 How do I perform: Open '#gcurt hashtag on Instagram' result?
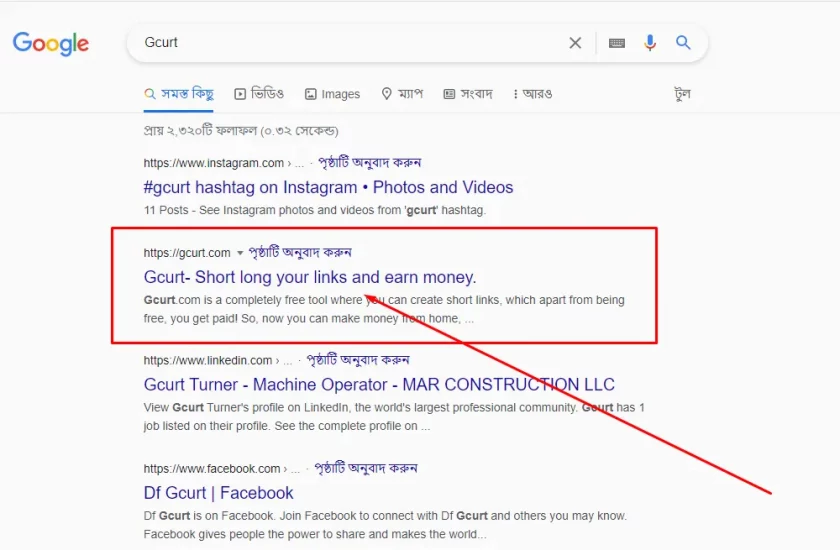[328, 187]
